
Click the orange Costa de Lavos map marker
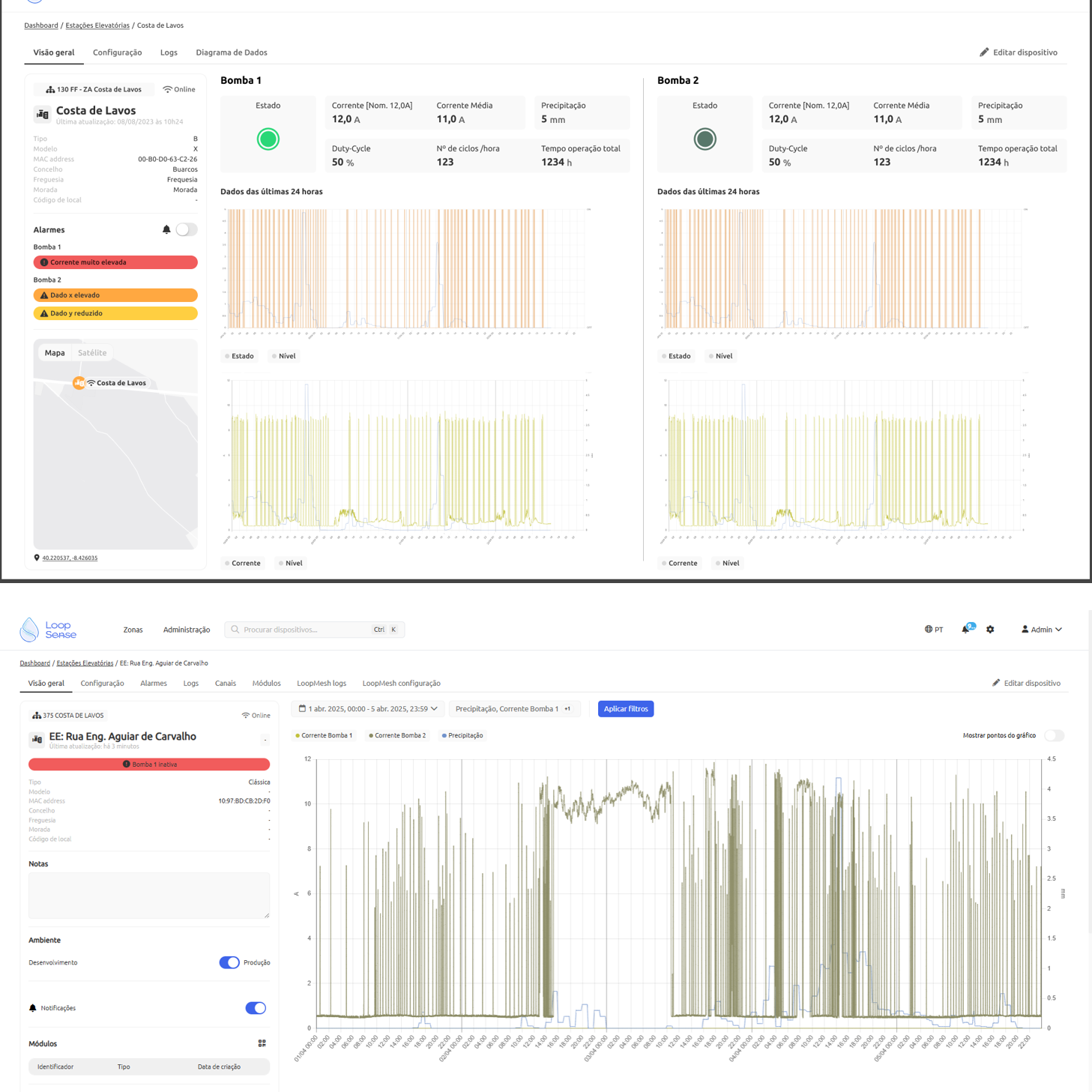[79, 383]
